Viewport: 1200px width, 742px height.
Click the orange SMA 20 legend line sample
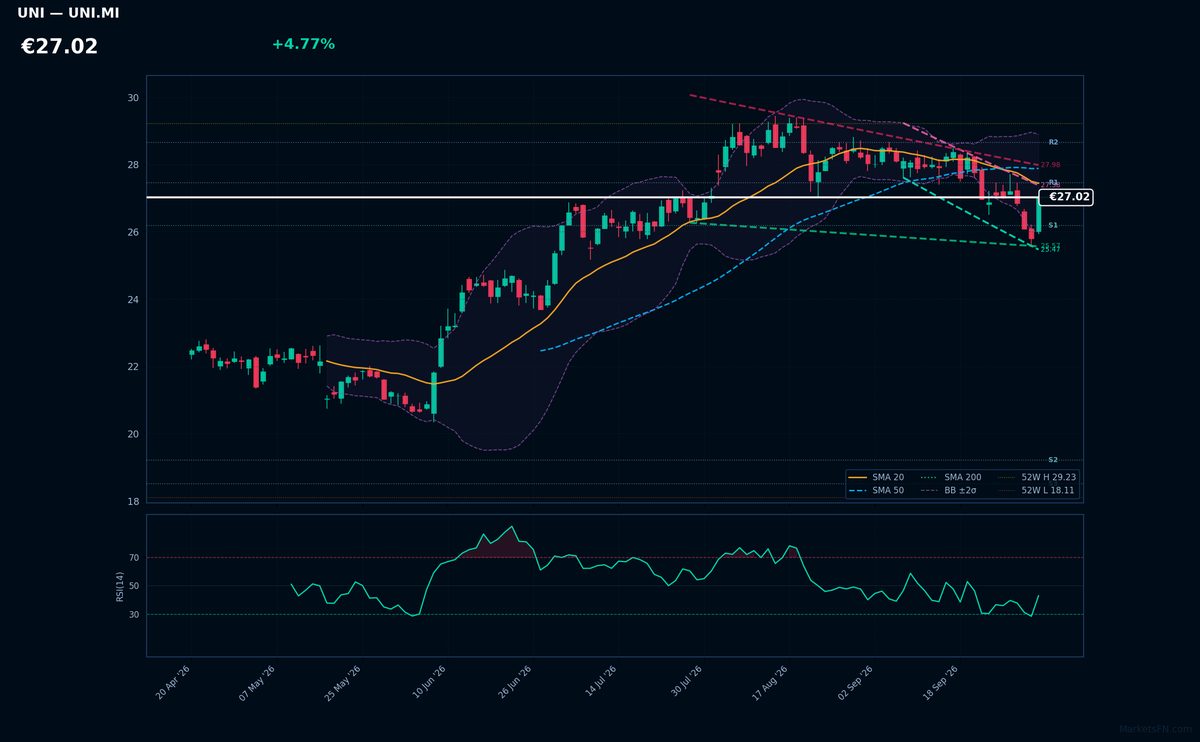(858, 478)
